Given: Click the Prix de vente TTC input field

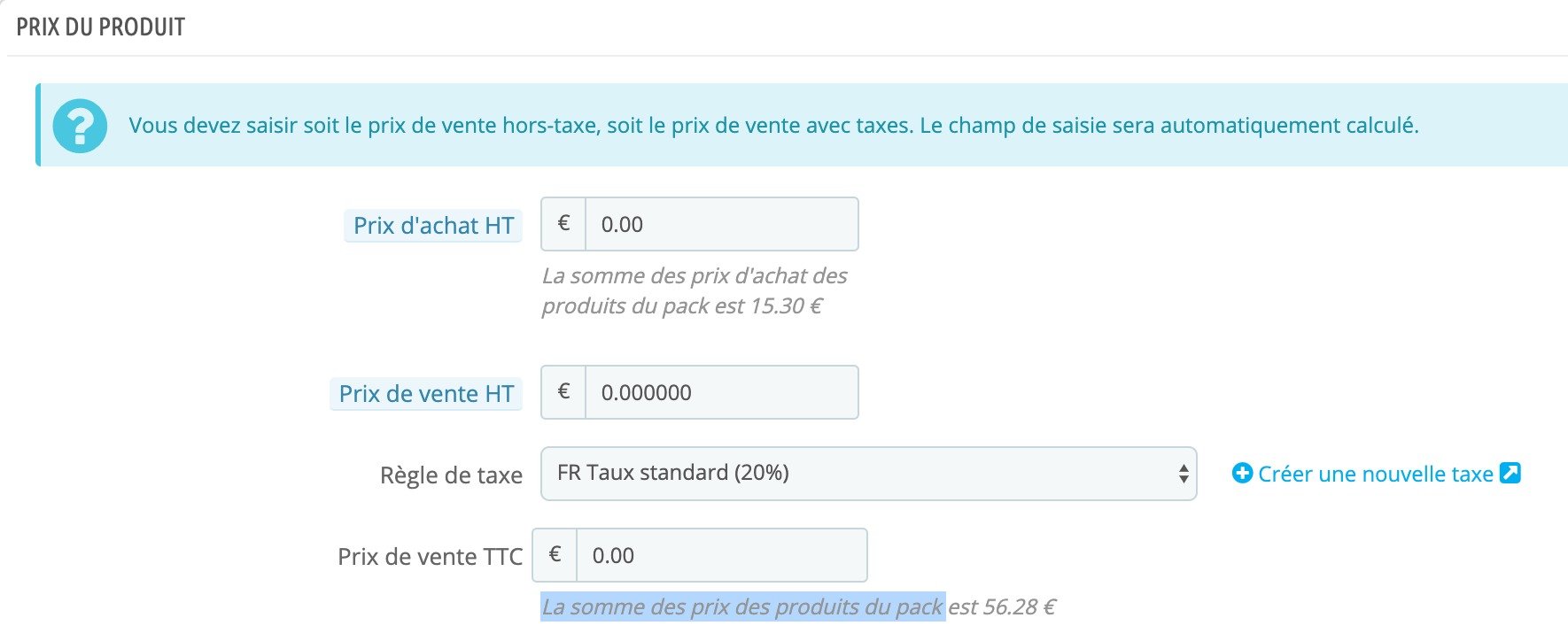Looking at the screenshot, I should pos(722,555).
